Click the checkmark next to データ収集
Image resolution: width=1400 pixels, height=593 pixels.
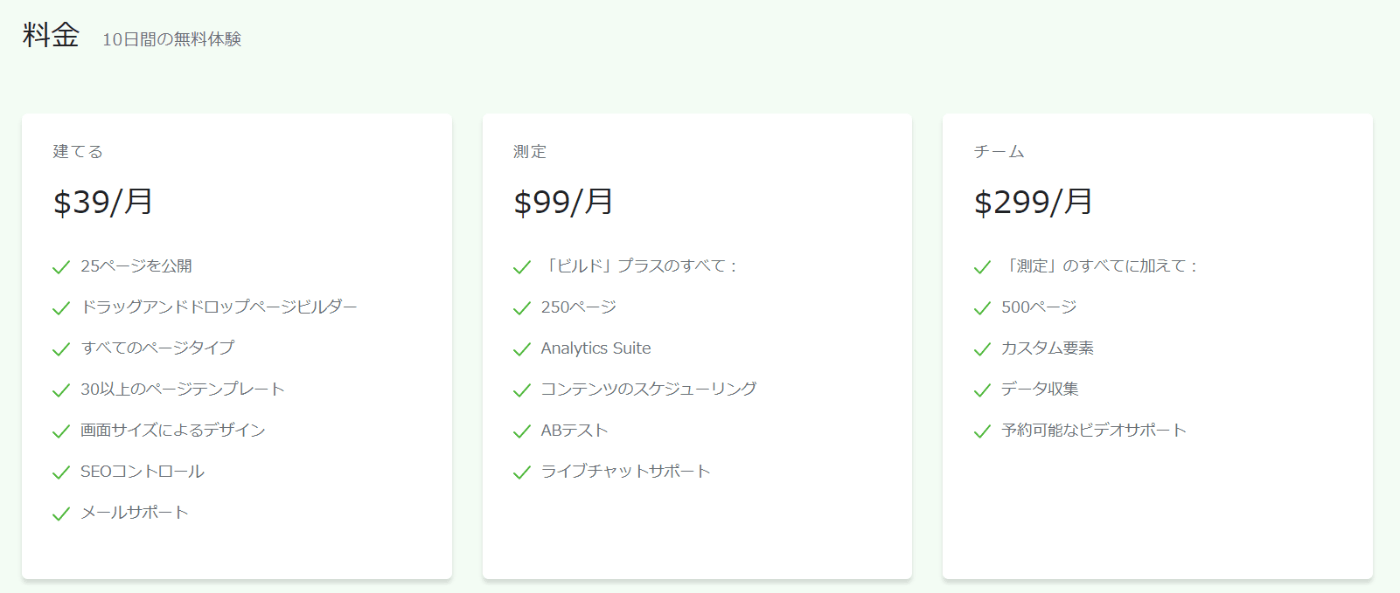(x=982, y=390)
